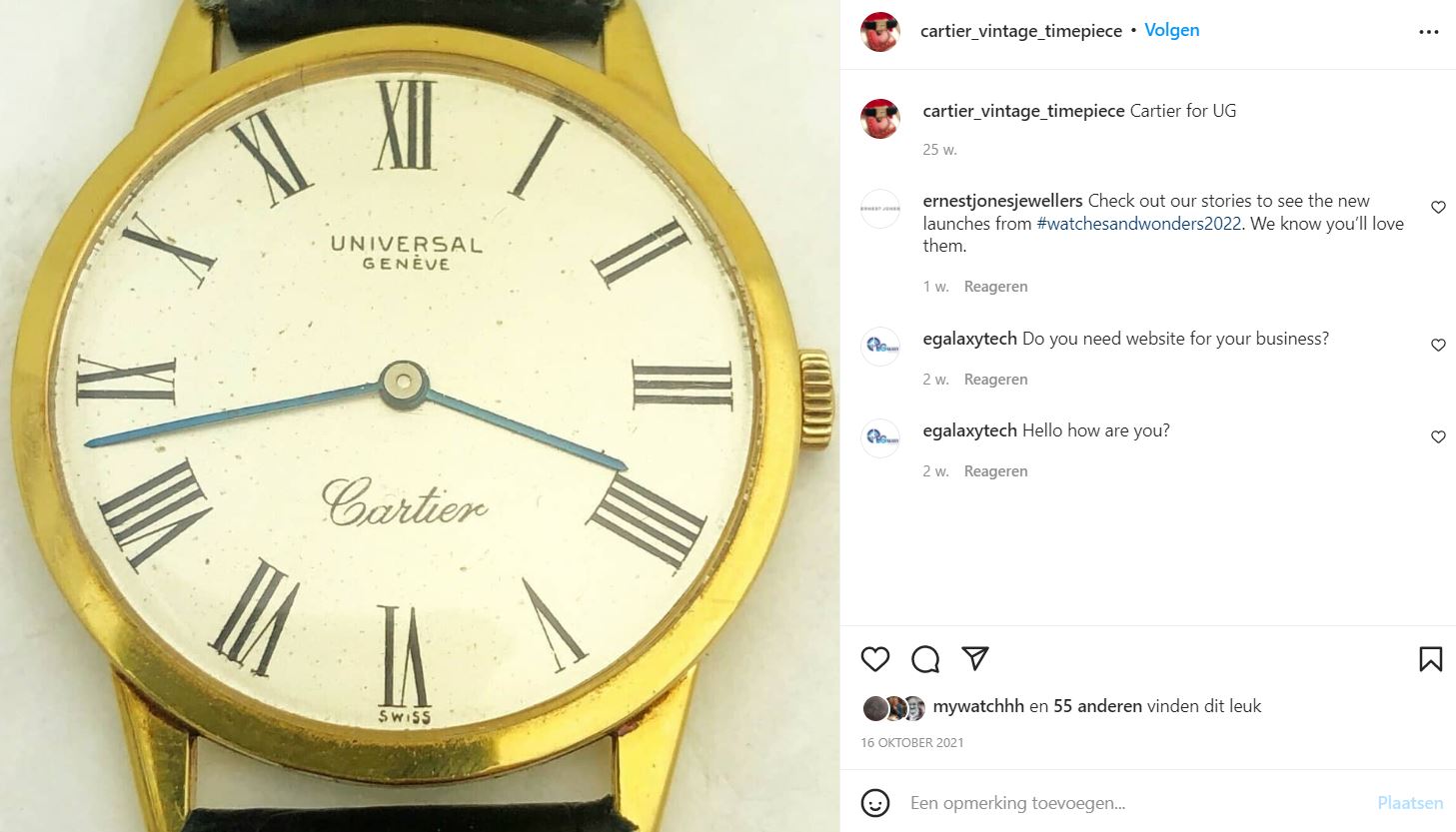The image size is (1456, 832).
Task: Open egalaxytech avatar on first comment
Action: 880,347
